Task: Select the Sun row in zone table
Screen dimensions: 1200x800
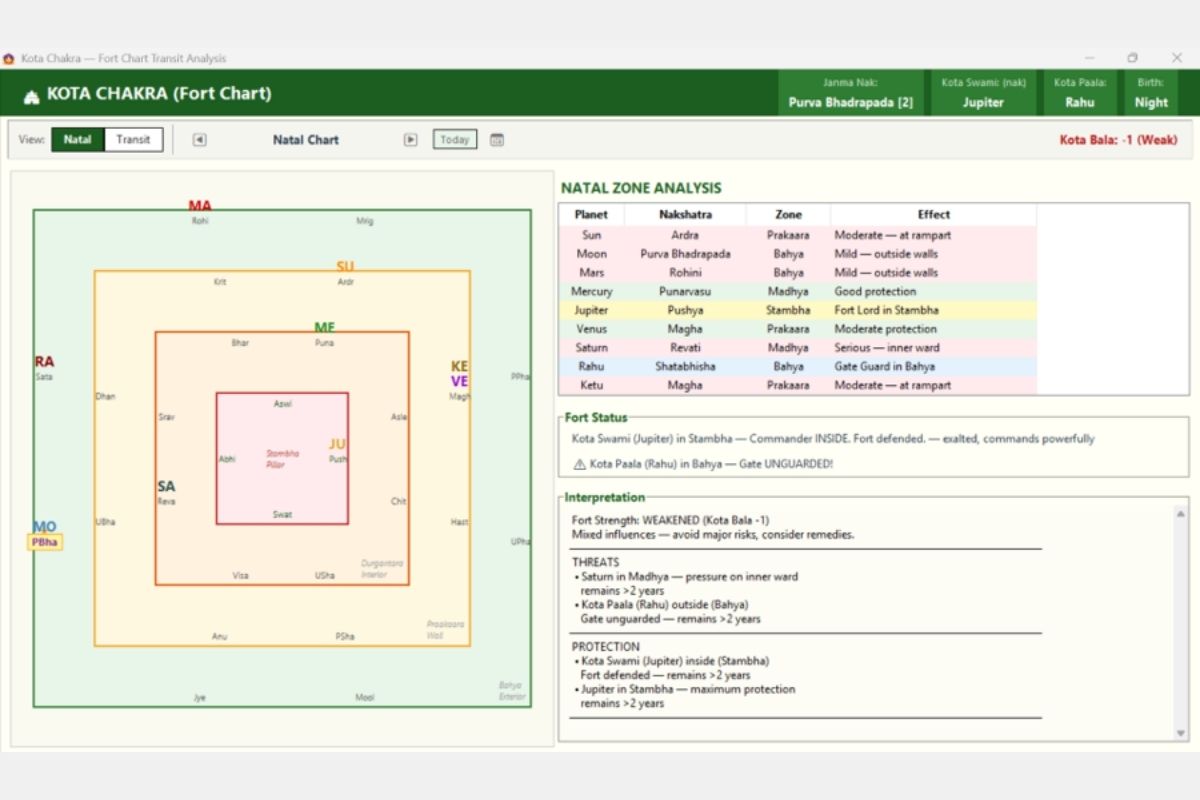Action: (x=797, y=235)
